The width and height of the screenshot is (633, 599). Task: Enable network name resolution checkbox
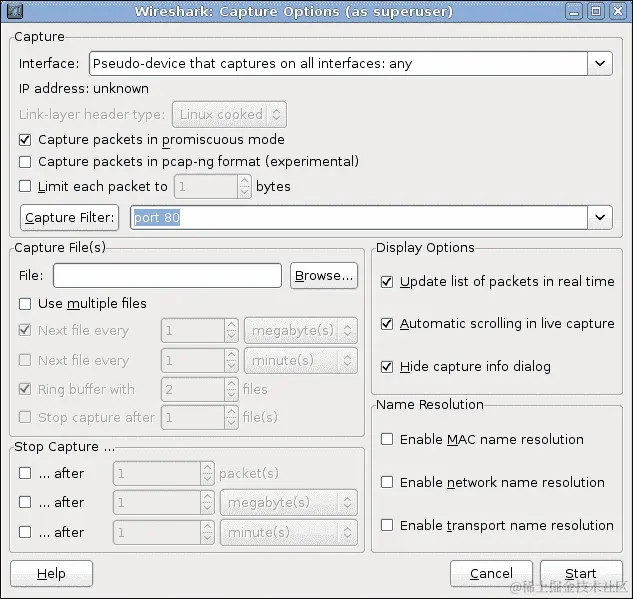click(387, 482)
